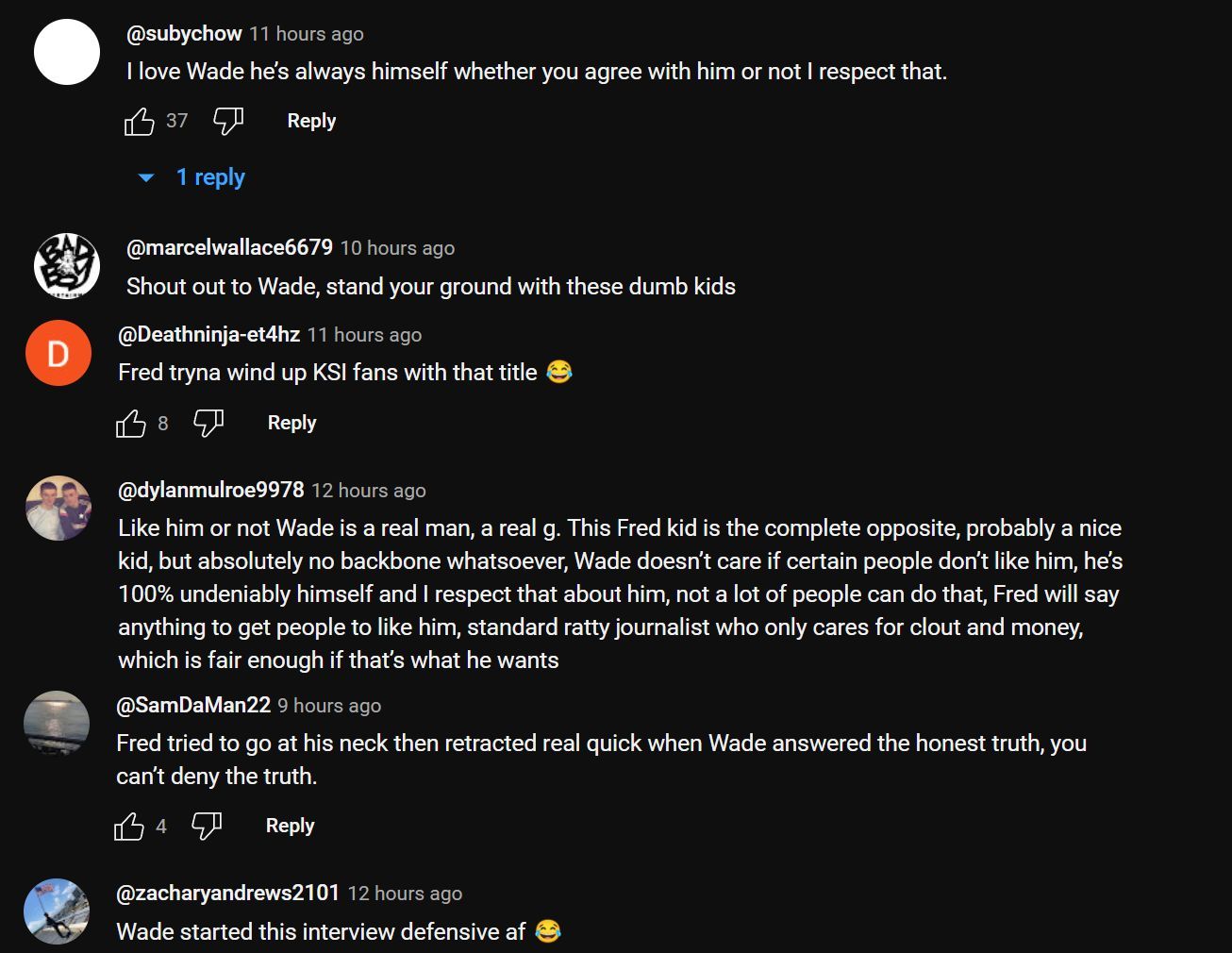Click @dylanmulroe9978's profile photo
The height and width of the screenshot is (953, 1232).
pos(58,508)
